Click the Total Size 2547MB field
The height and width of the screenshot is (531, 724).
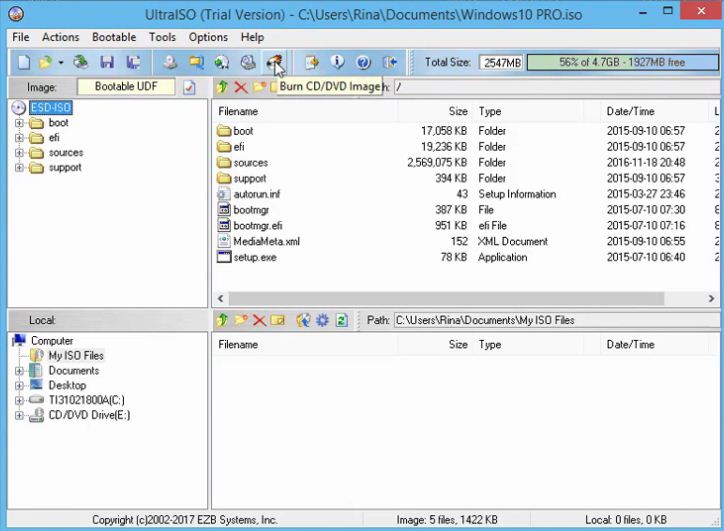click(x=502, y=62)
